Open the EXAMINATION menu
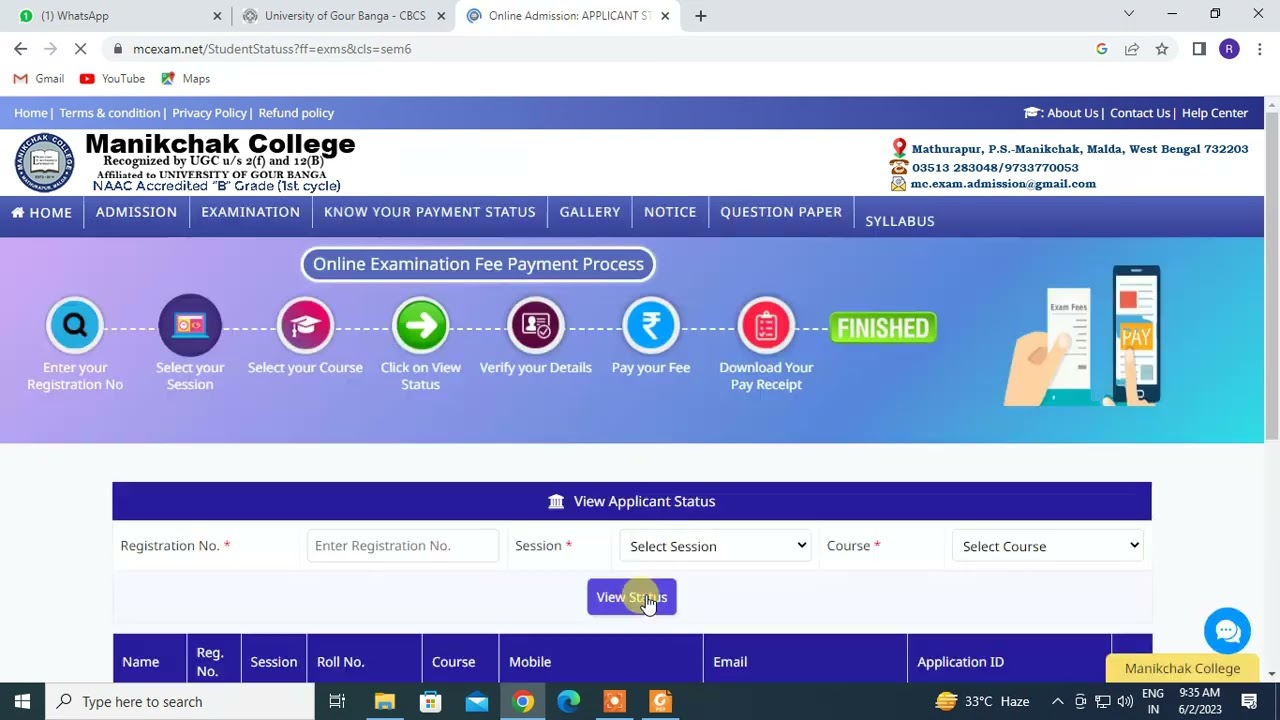 point(250,212)
